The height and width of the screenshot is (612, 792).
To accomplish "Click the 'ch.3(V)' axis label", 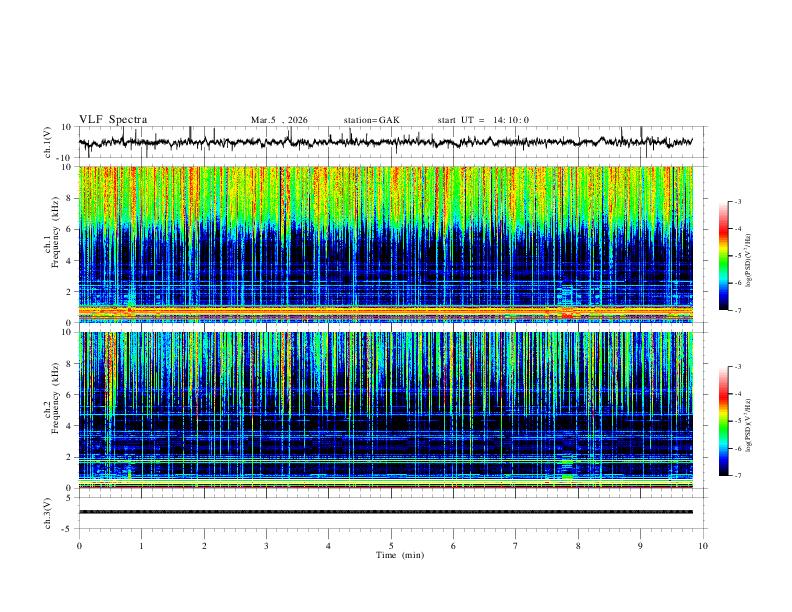I will [x=47, y=513].
